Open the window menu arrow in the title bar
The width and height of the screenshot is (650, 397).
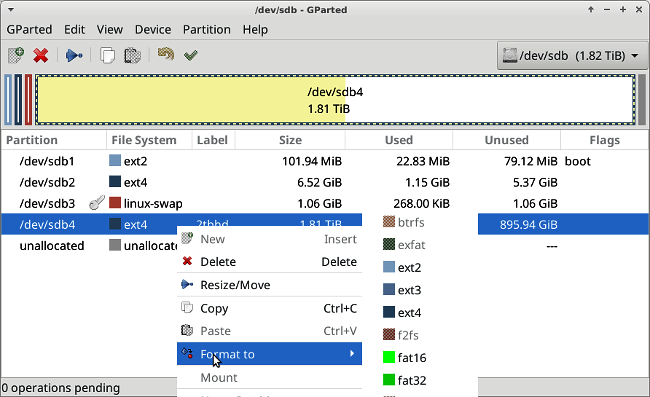click(x=11, y=9)
